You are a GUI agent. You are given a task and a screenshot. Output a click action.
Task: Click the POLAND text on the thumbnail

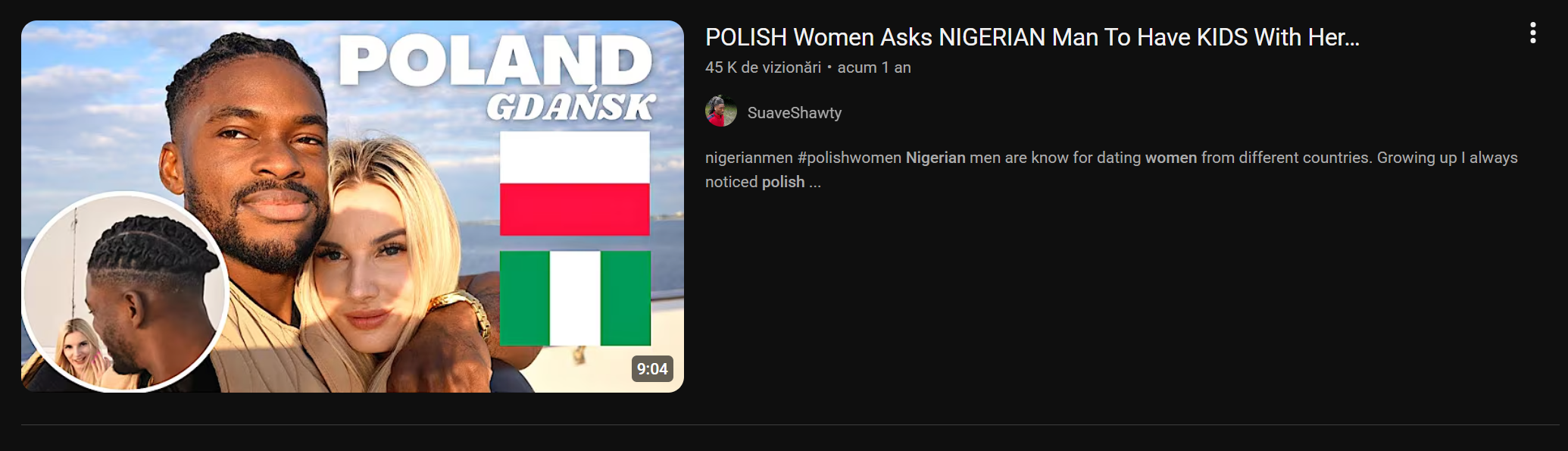point(495,61)
